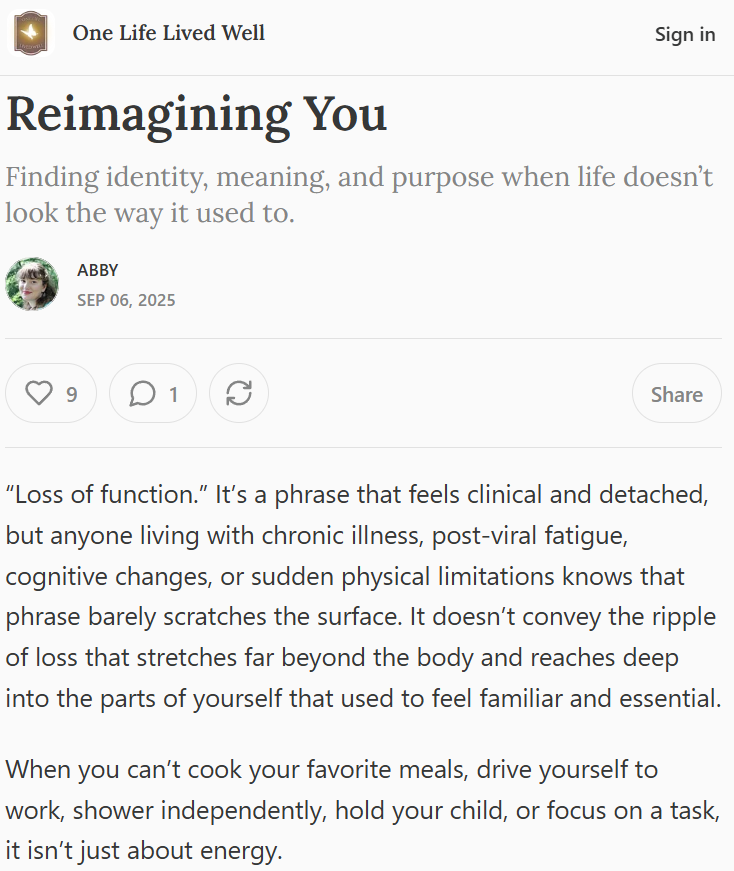734x871 pixels.
Task: Go to One Life Lived Well publication home
Action: pos(169,33)
